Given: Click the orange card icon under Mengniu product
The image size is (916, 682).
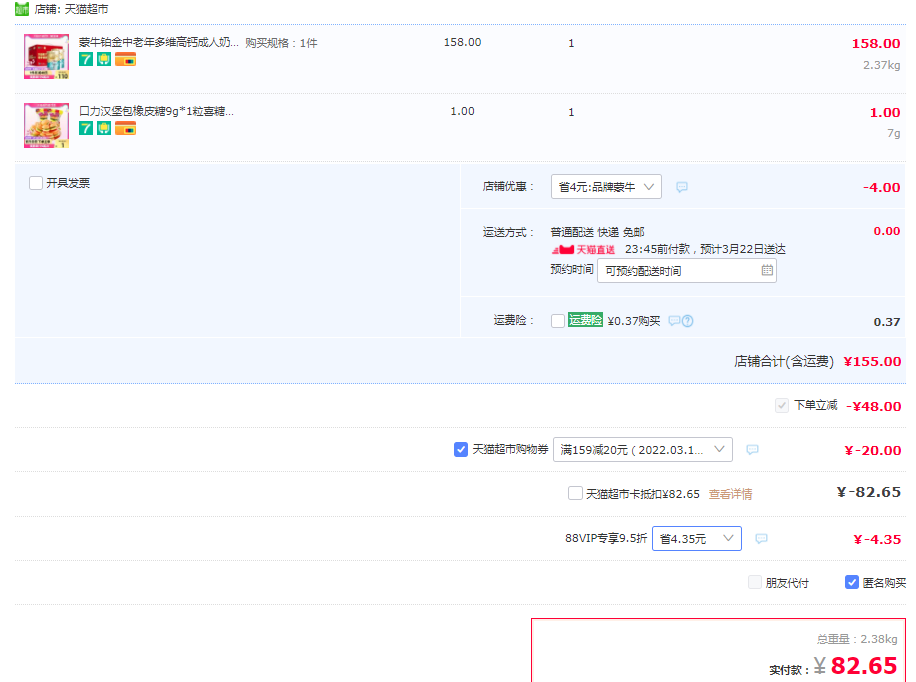Looking at the screenshot, I should tap(125, 60).
